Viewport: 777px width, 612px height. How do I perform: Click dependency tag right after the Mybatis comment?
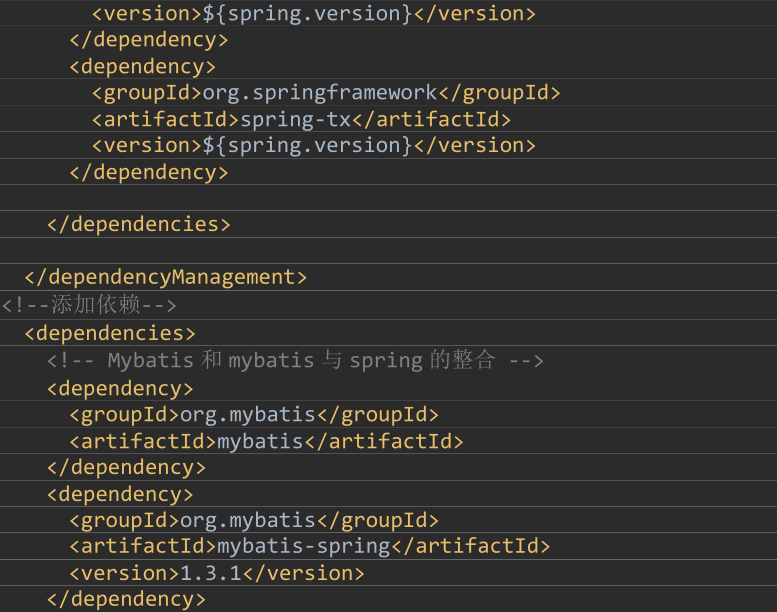point(120,389)
